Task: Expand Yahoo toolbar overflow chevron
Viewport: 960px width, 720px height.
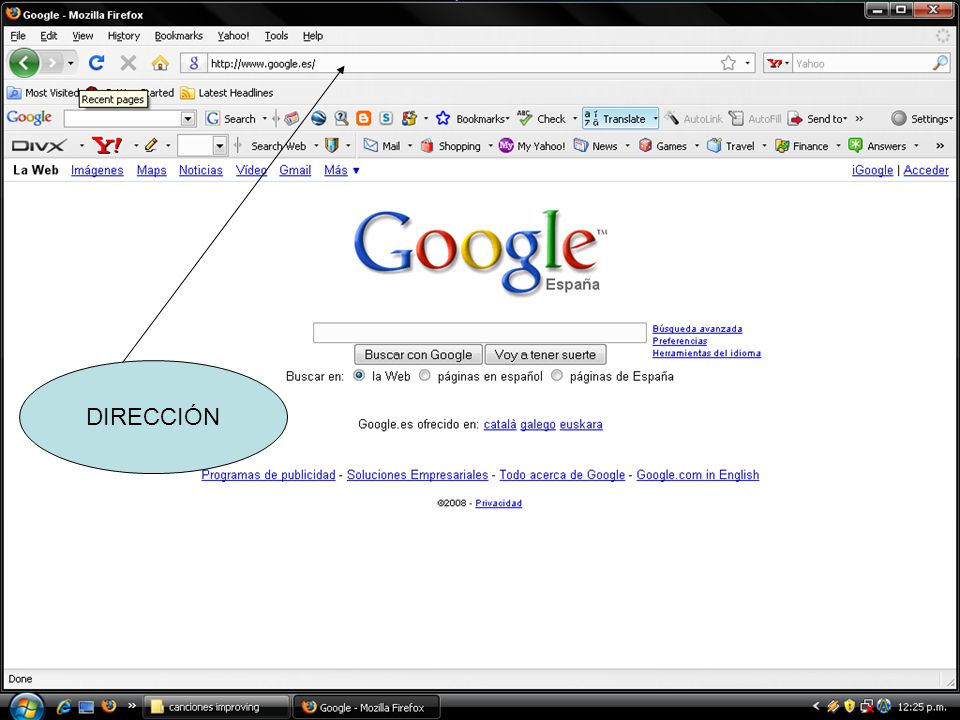Action: (x=940, y=146)
